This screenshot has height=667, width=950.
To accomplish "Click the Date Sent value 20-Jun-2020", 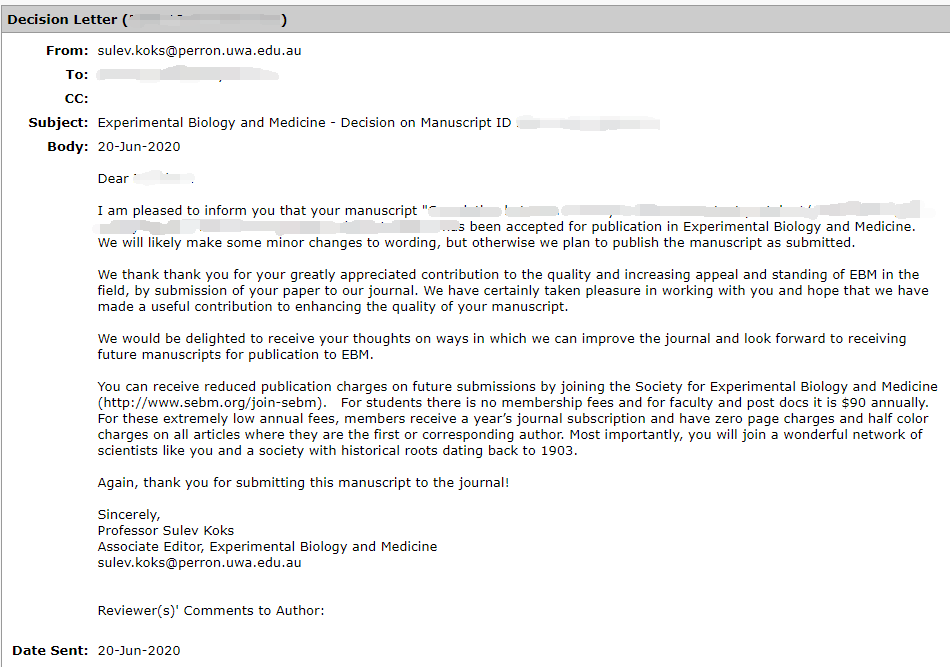I will 139,651.
